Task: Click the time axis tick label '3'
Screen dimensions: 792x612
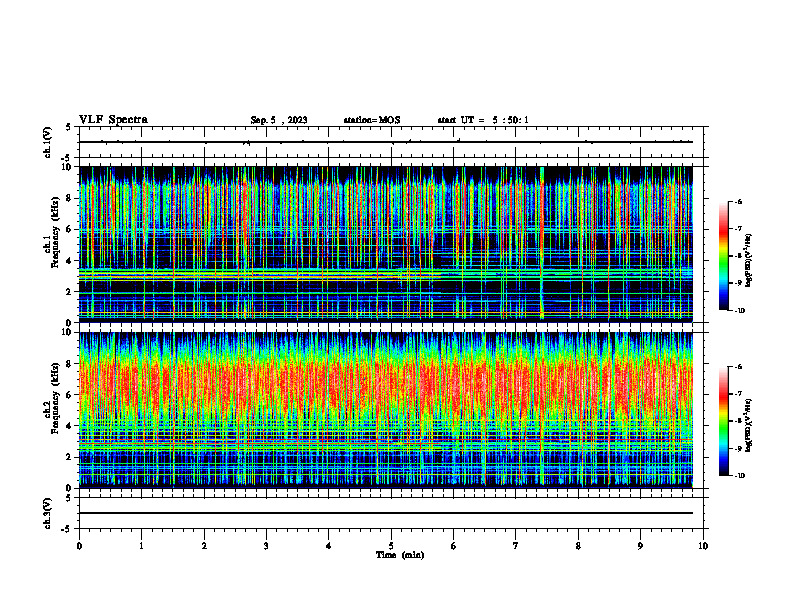Action: pos(266,546)
